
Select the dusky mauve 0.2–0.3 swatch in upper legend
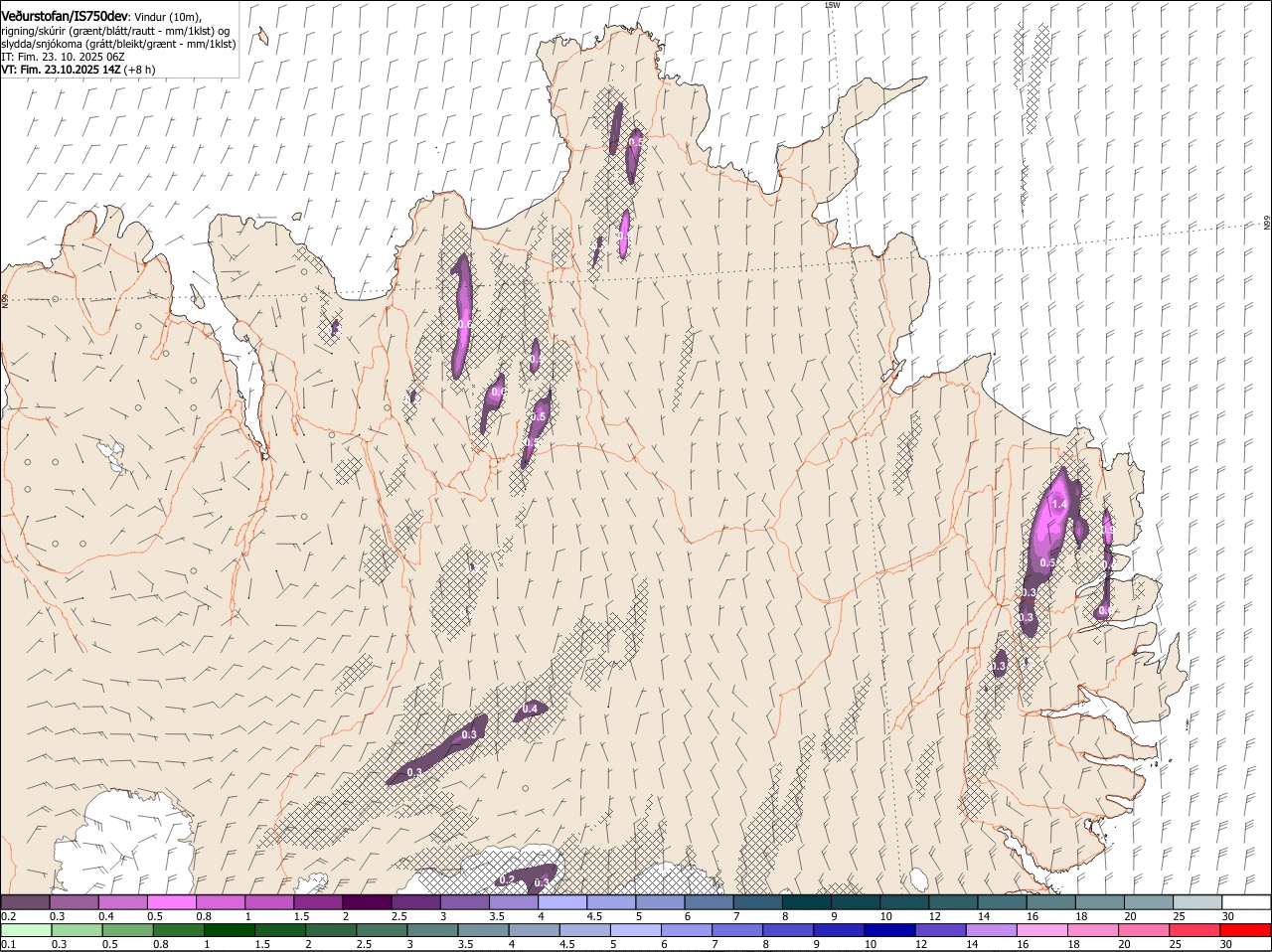coord(26,902)
